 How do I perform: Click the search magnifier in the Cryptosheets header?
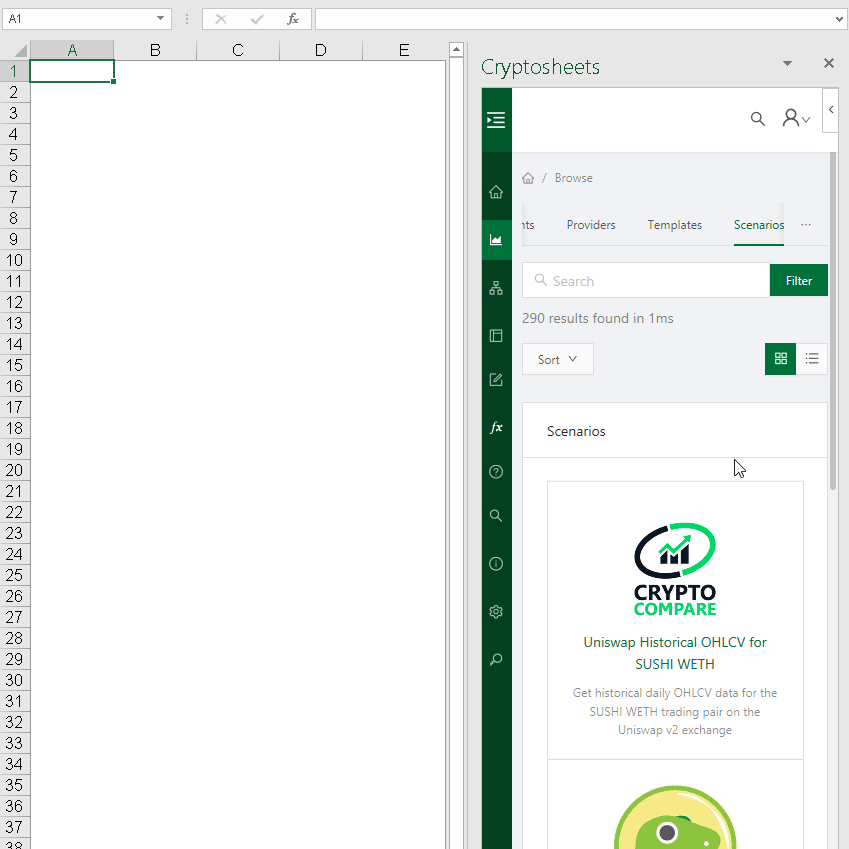coord(757,119)
